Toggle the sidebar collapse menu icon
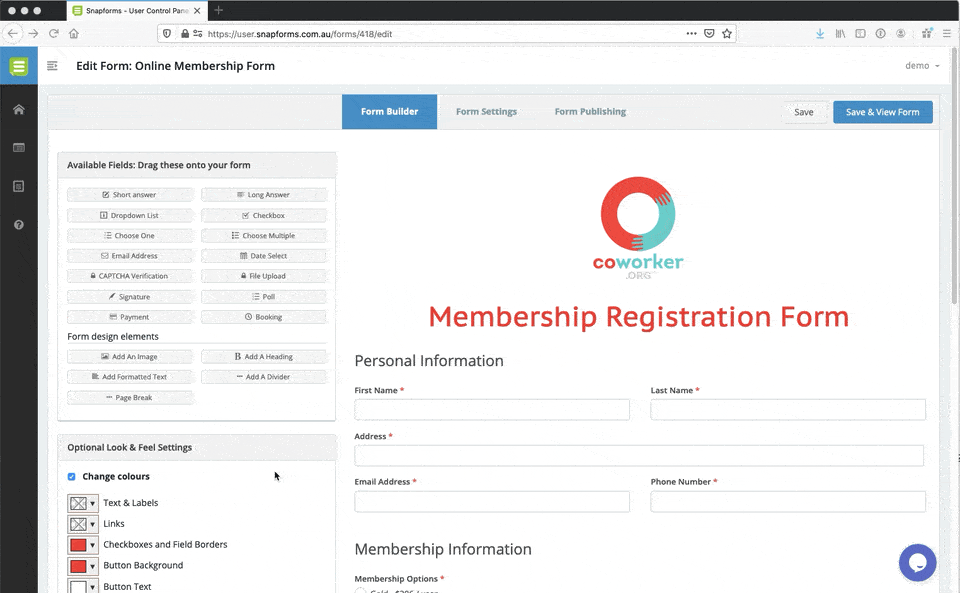960x593 pixels. [x=52, y=65]
